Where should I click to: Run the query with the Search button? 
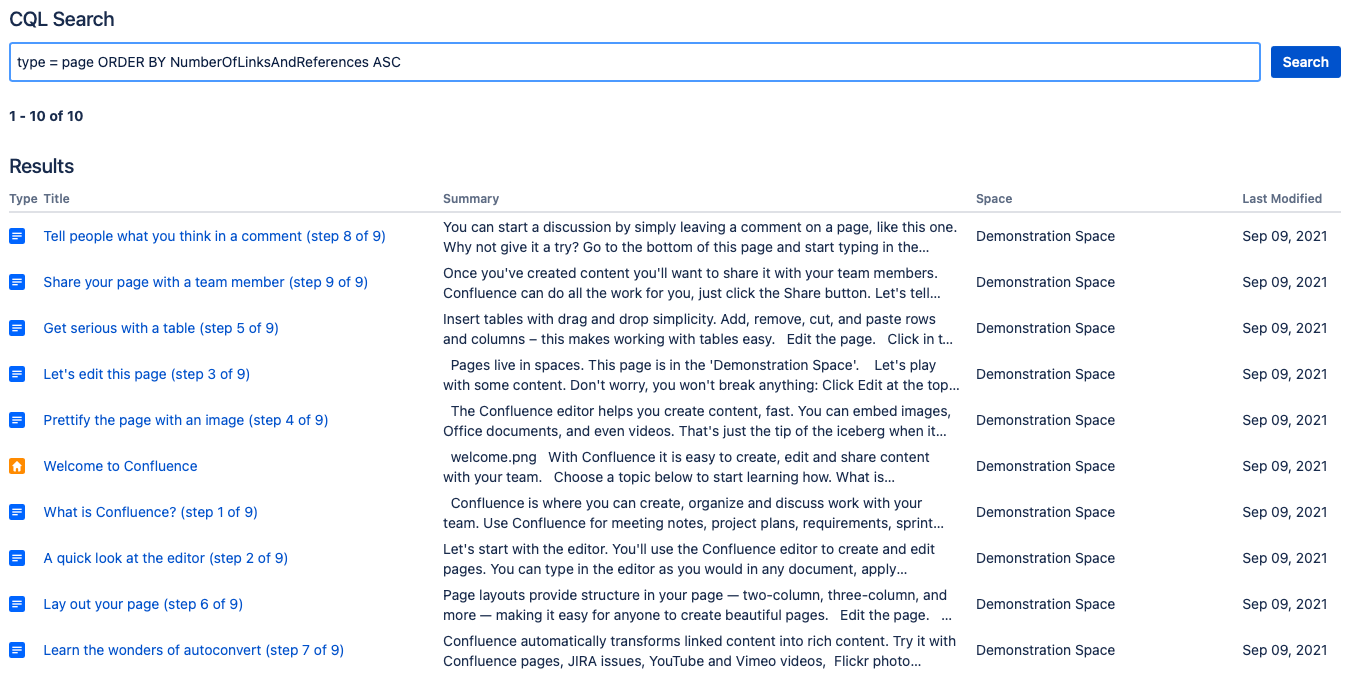(1305, 62)
